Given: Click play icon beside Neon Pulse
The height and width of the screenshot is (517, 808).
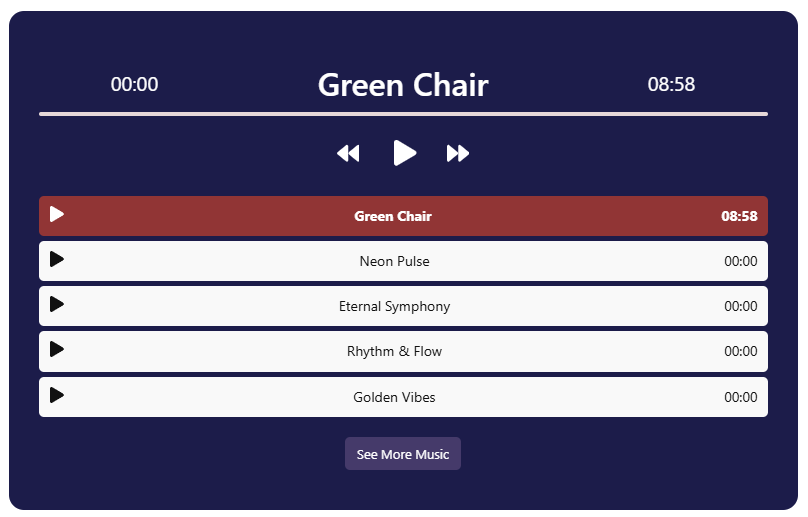Looking at the screenshot, I should (x=57, y=259).
